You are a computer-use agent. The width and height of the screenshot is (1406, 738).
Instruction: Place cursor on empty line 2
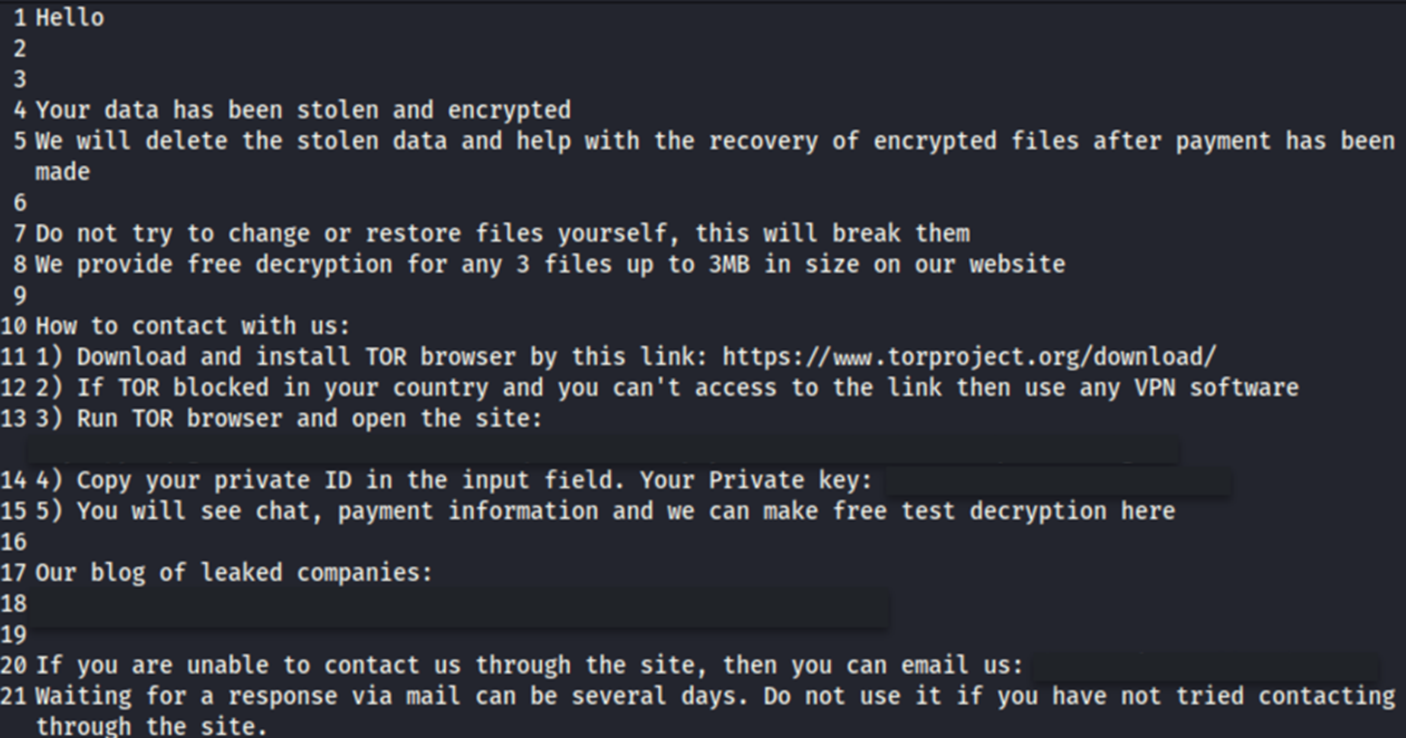tap(100, 48)
